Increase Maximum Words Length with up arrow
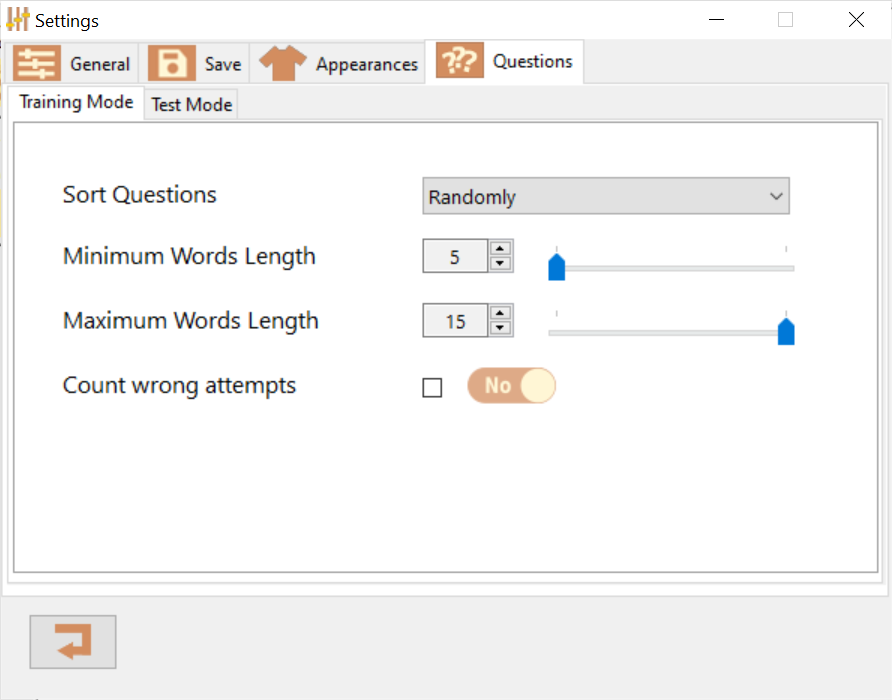The image size is (892, 700). tap(501, 313)
